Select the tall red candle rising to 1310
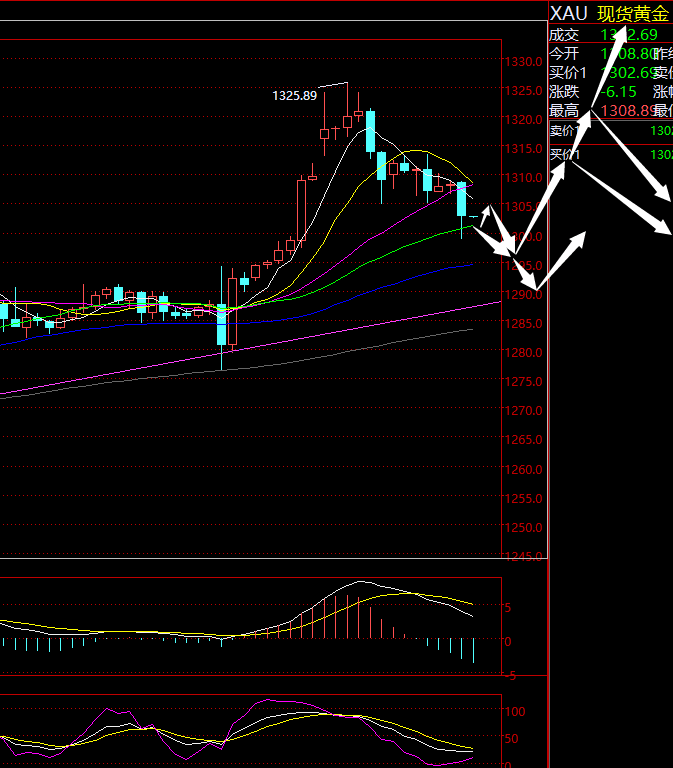 [301, 211]
